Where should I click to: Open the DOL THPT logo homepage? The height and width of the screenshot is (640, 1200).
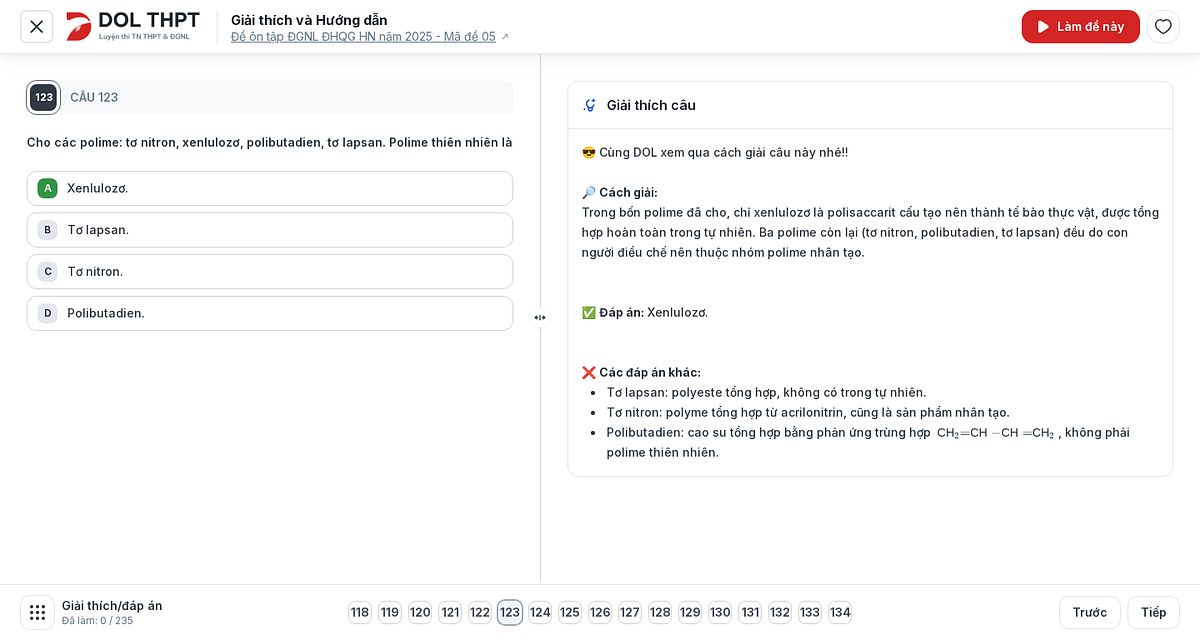pos(133,26)
